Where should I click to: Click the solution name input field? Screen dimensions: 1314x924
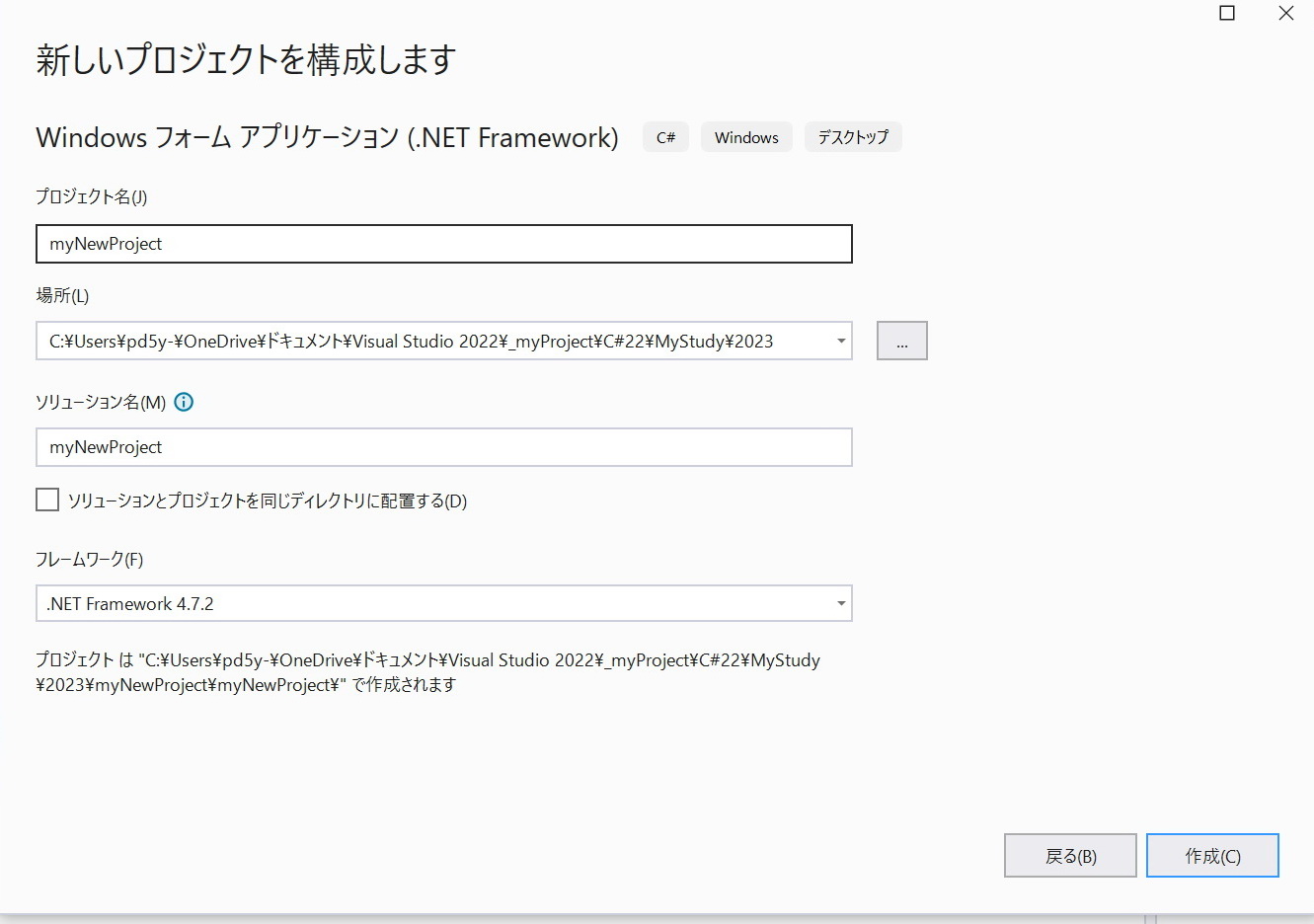pos(444,447)
